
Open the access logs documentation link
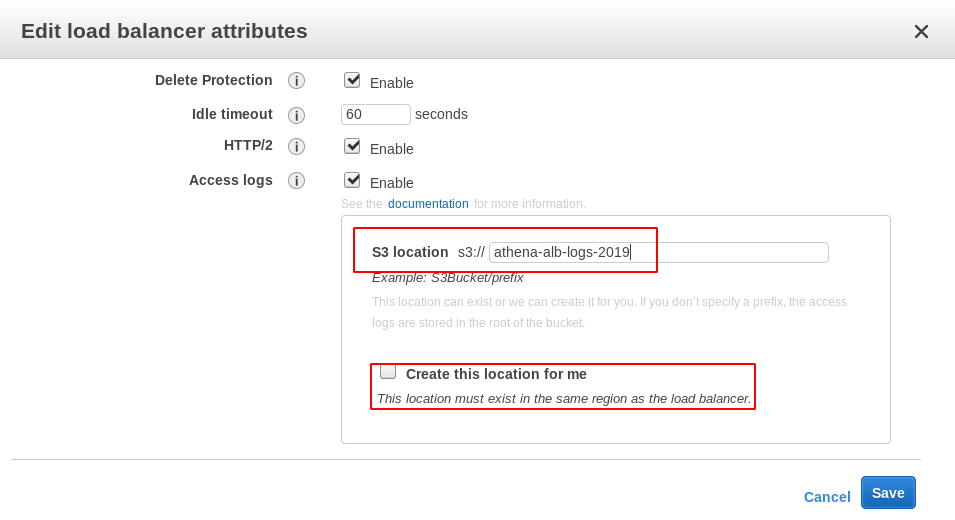click(x=428, y=204)
